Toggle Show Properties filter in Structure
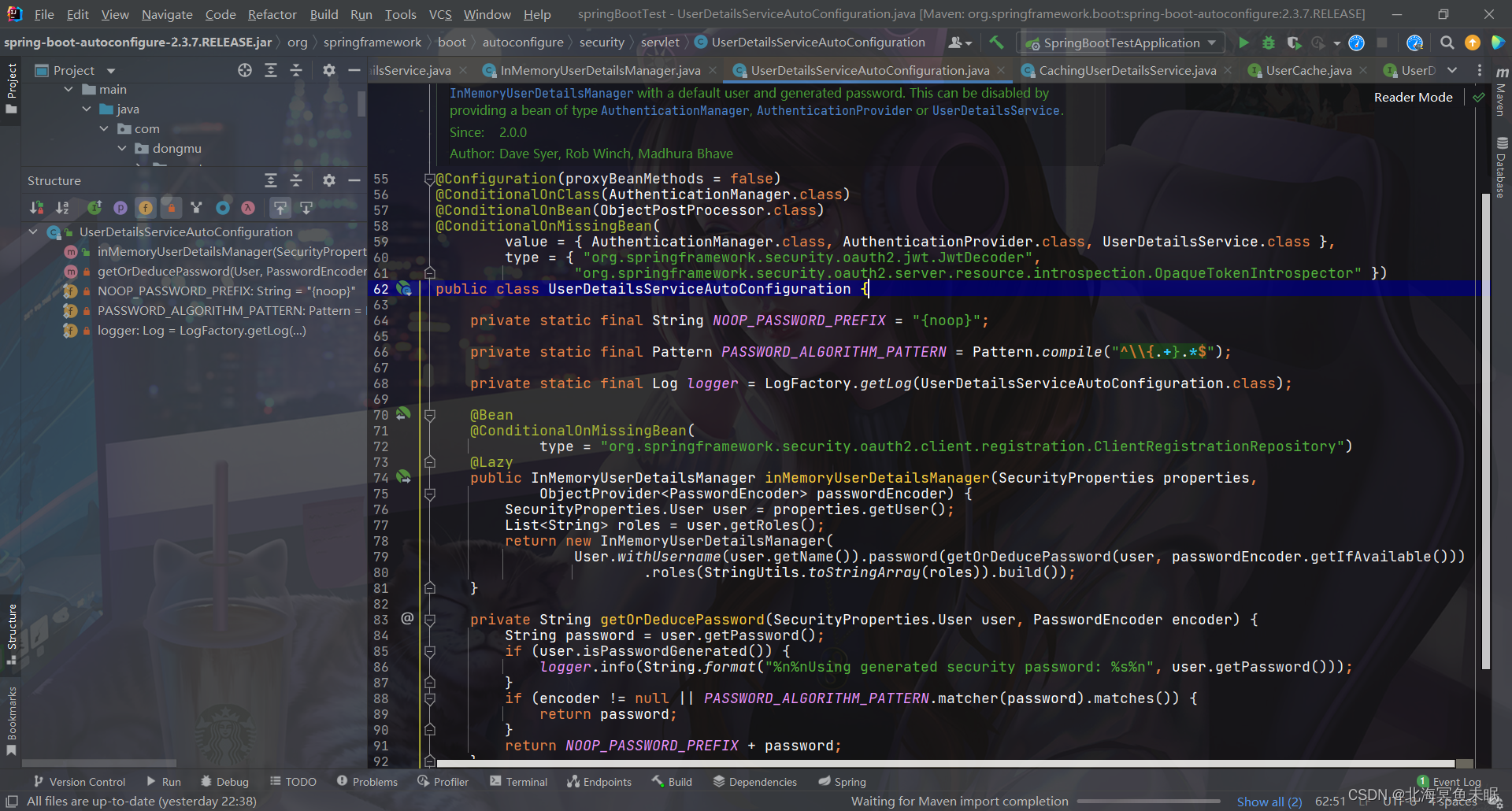 120,207
